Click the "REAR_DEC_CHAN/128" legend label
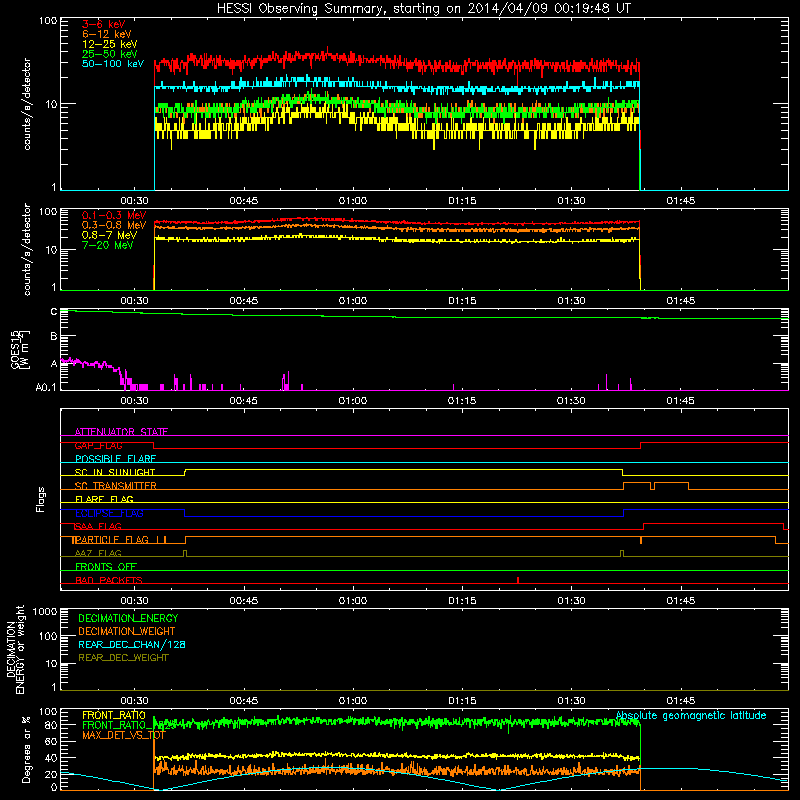Screen dimensions: 800x800 [x=132, y=644]
